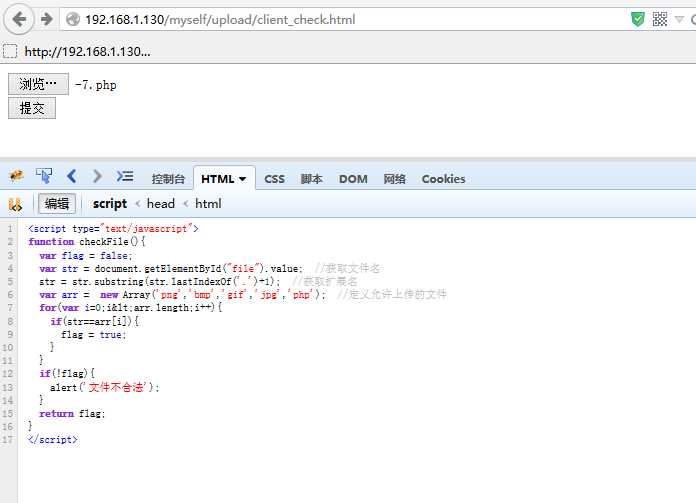Click the str.substring lastIndexOf line
Image resolution: width=696 pixels, height=503 pixels.
[x=160, y=281]
